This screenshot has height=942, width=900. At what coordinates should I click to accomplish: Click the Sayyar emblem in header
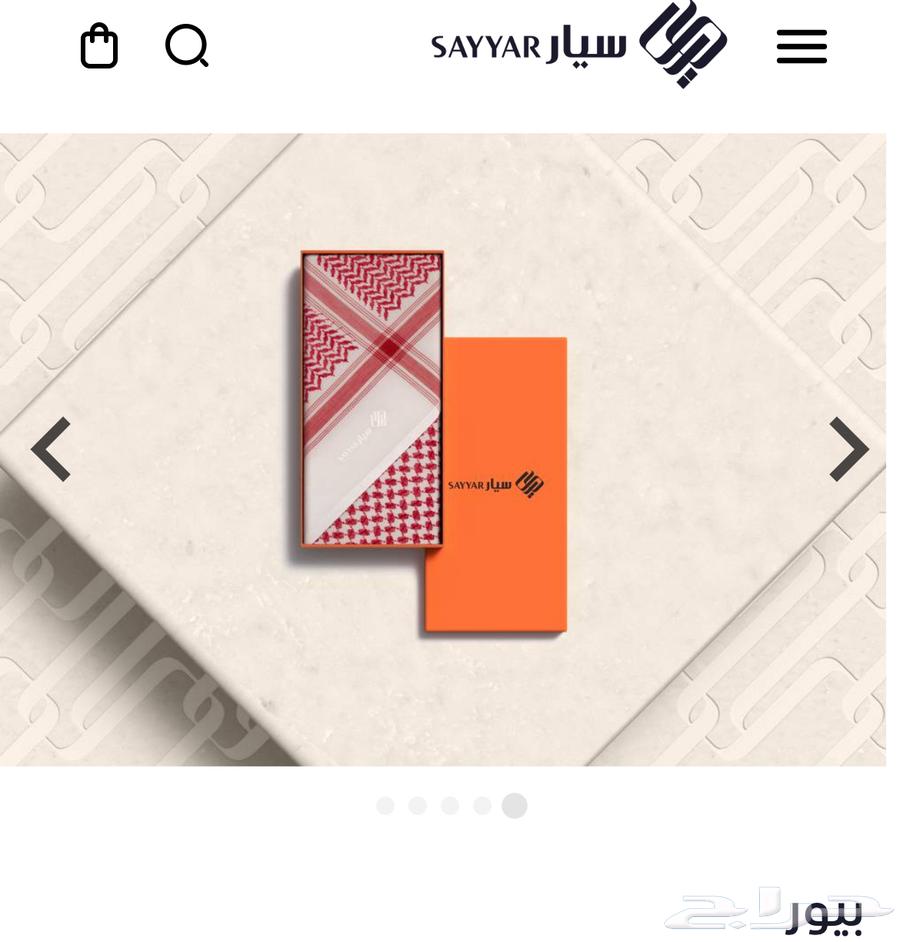tap(683, 44)
